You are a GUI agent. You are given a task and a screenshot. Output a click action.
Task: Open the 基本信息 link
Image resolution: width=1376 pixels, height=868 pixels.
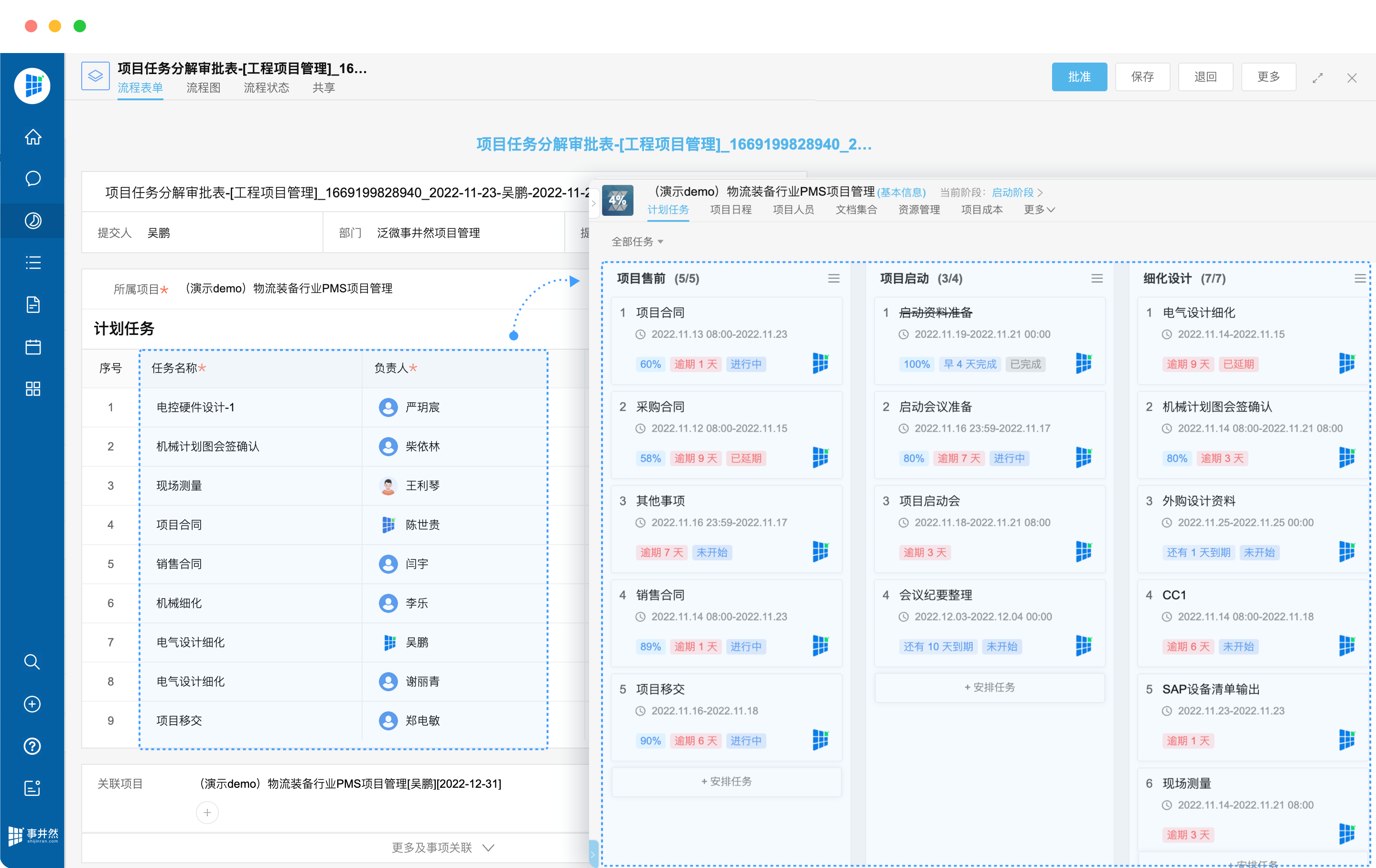tap(901, 193)
